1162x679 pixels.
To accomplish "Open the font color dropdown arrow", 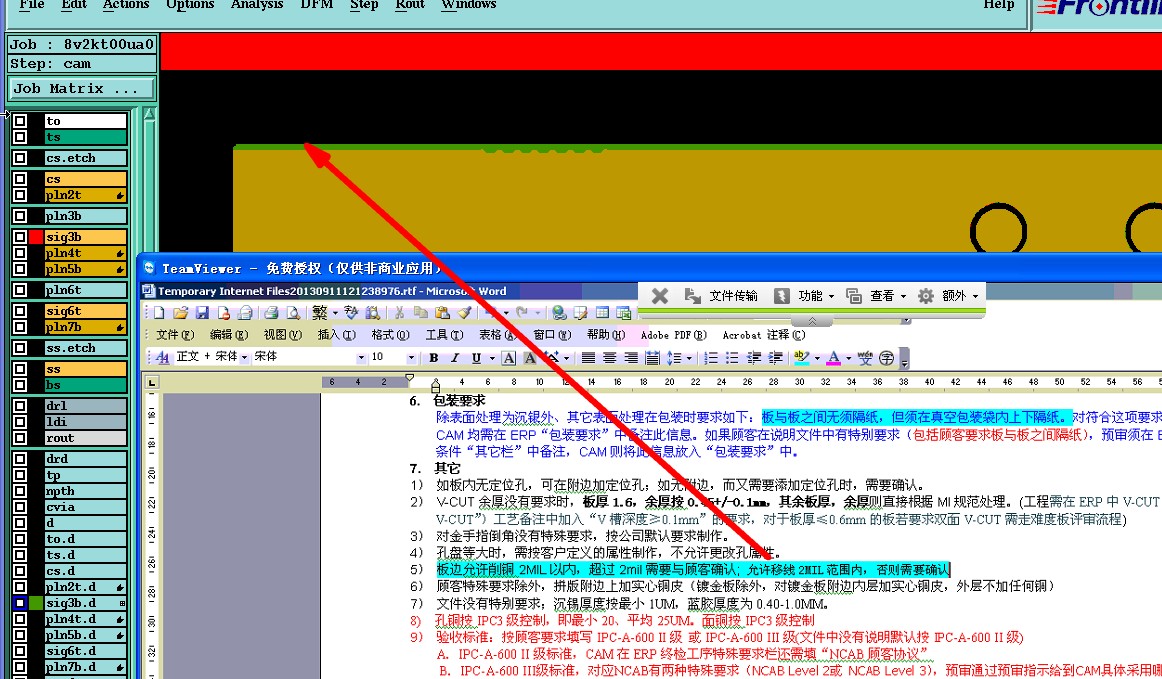I will pyautogui.click(x=849, y=358).
